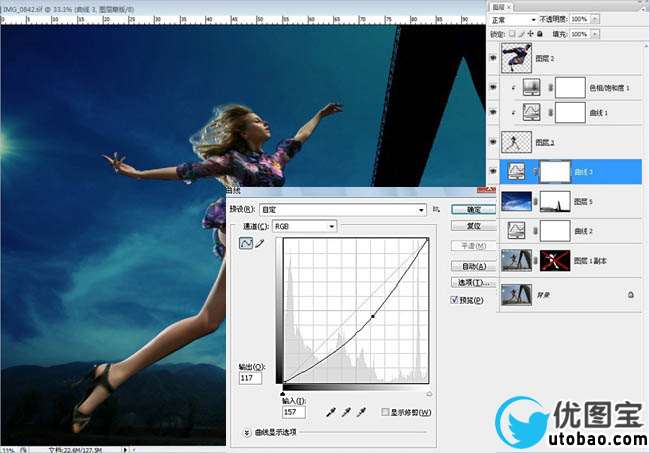Viewport: 650px width, 453px height.
Task: Toggle the Preview checkbox in Curves dialog
Action: (x=455, y=299)
